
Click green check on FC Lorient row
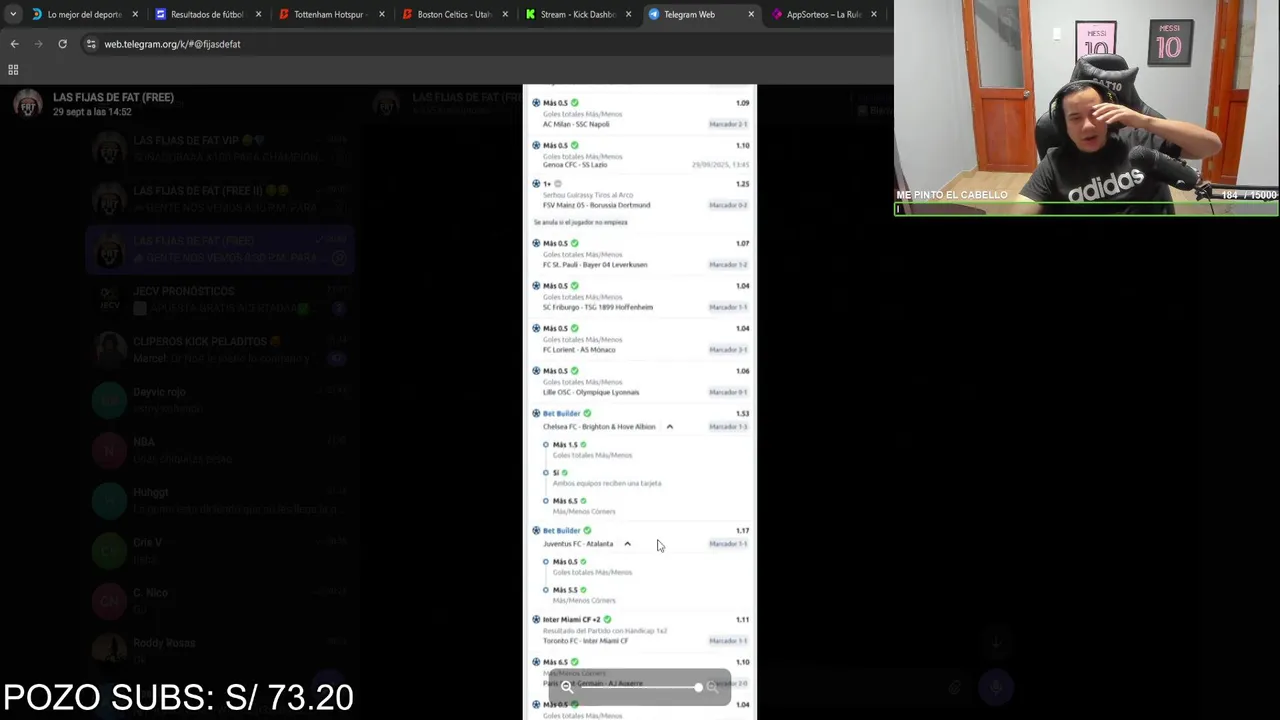pyautogui.click(x=574, y=328)
